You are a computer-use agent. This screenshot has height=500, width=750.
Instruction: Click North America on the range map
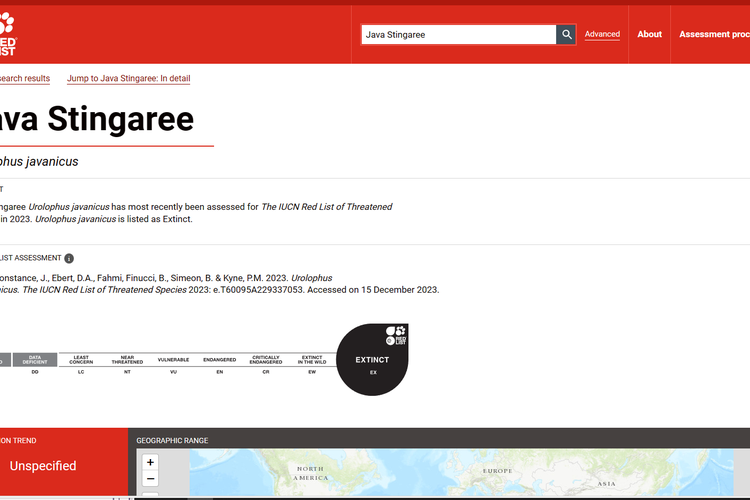point(310,473)
